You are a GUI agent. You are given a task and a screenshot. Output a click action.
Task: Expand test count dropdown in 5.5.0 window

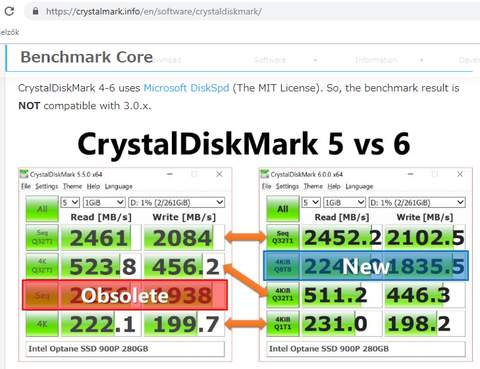[x=70, y=203]
